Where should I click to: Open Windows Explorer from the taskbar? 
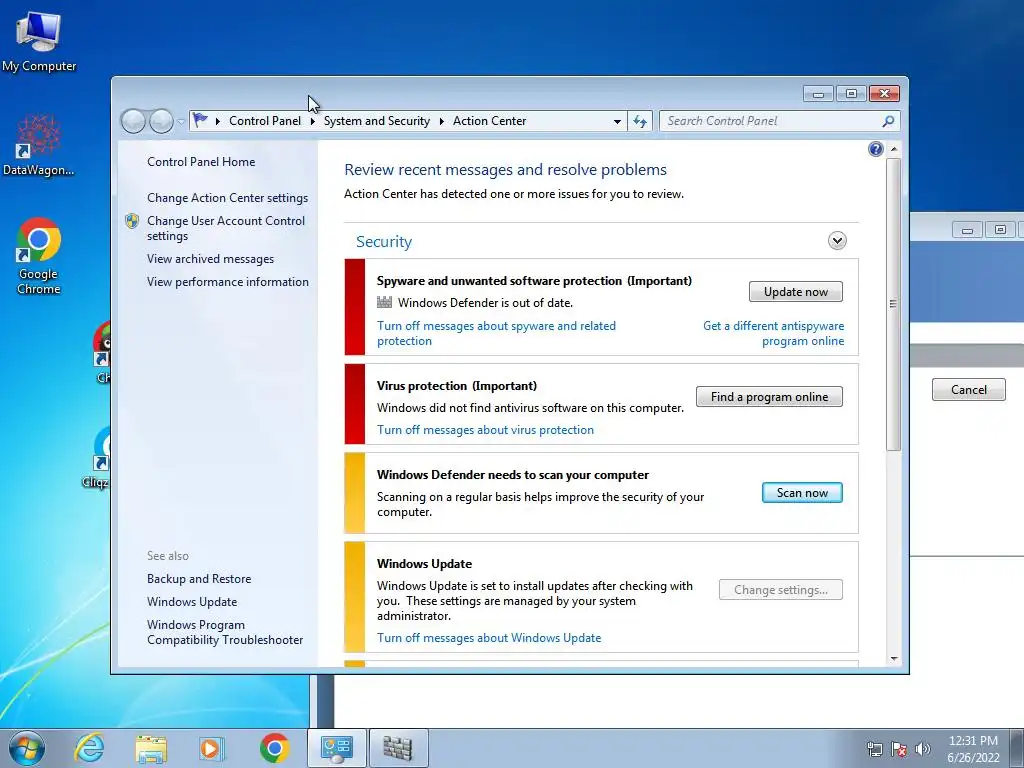pyautogui.click(x=151, y=748)
